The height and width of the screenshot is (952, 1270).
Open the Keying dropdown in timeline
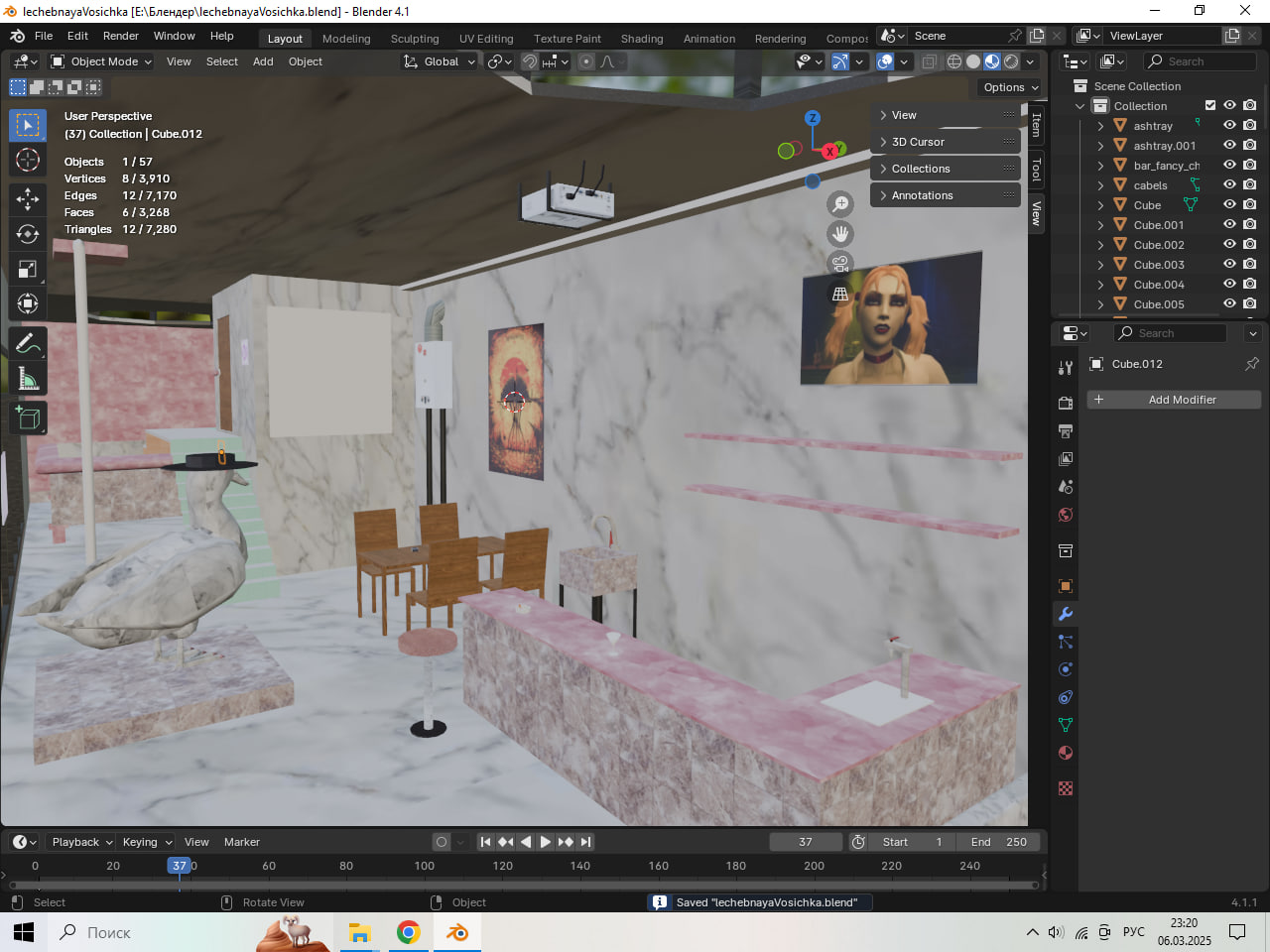coord(147,842)
